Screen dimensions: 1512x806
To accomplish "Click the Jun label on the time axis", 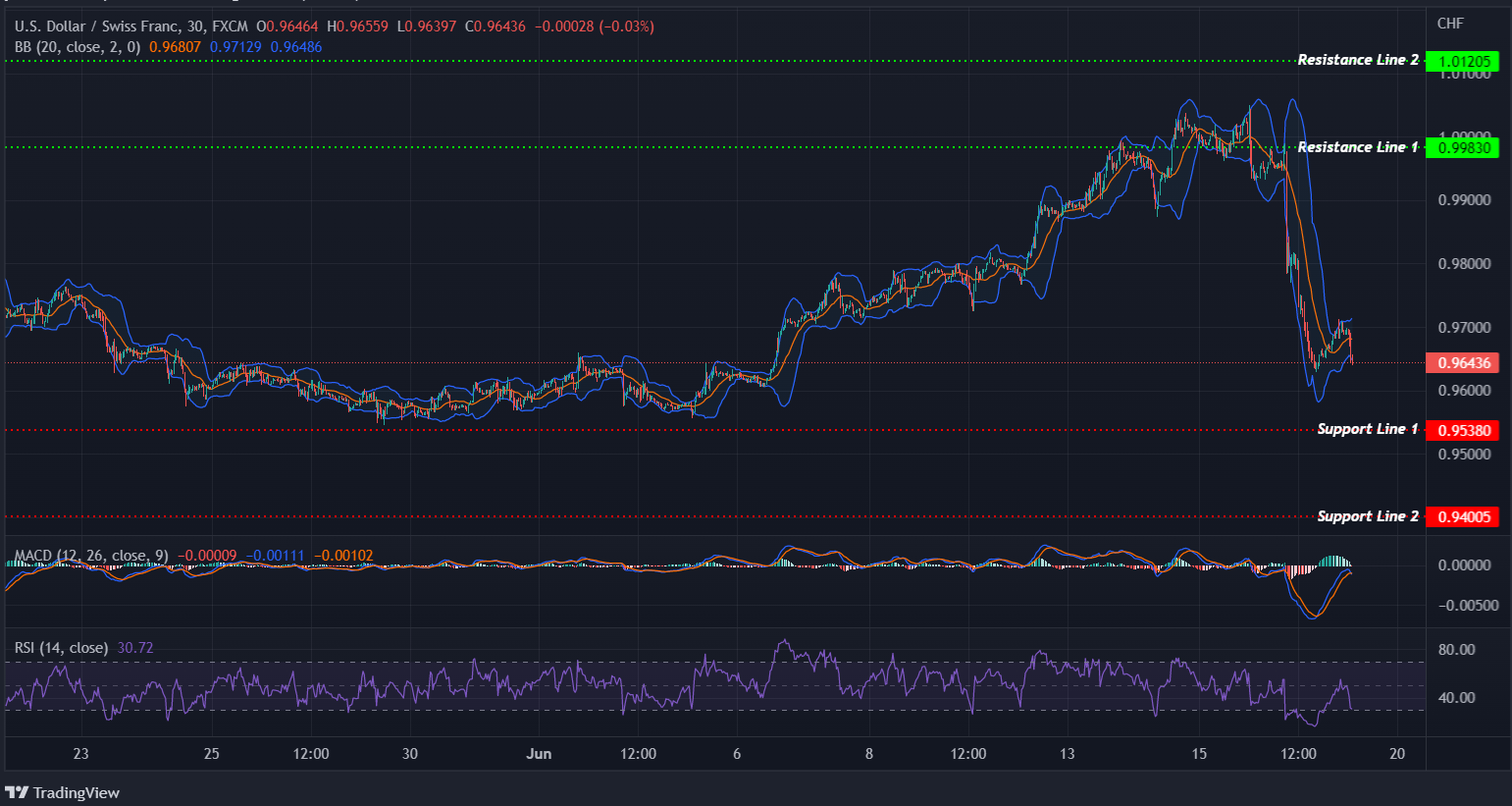I will (539, 754).
